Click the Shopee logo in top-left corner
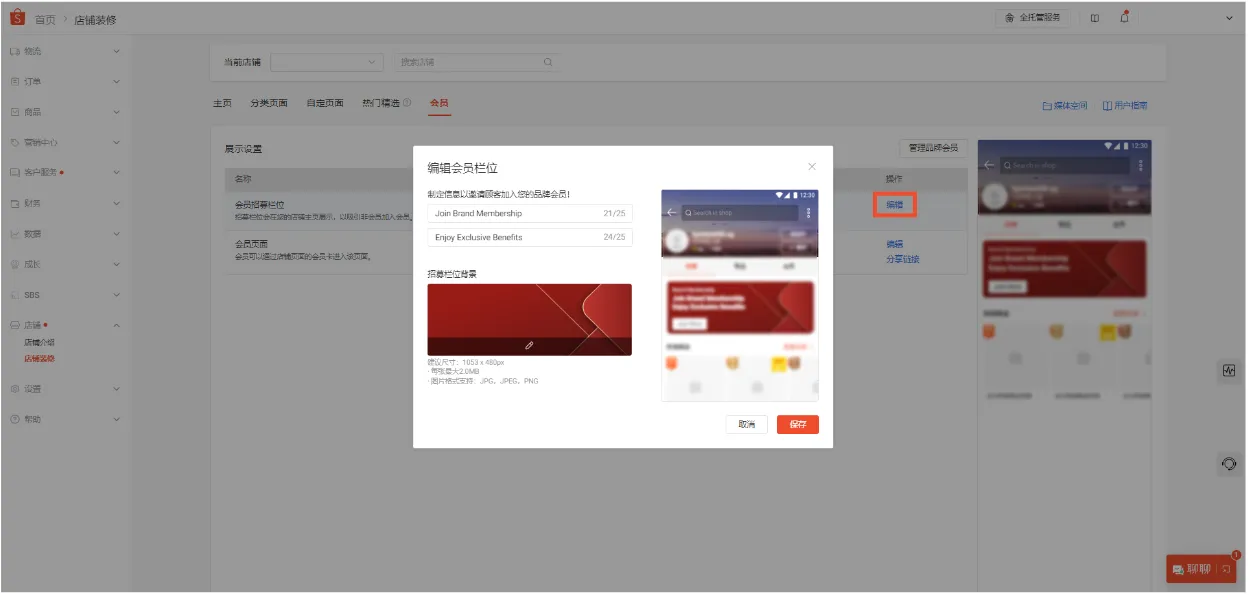Screen dimensions: 1249x595 [x=18, y=17]
